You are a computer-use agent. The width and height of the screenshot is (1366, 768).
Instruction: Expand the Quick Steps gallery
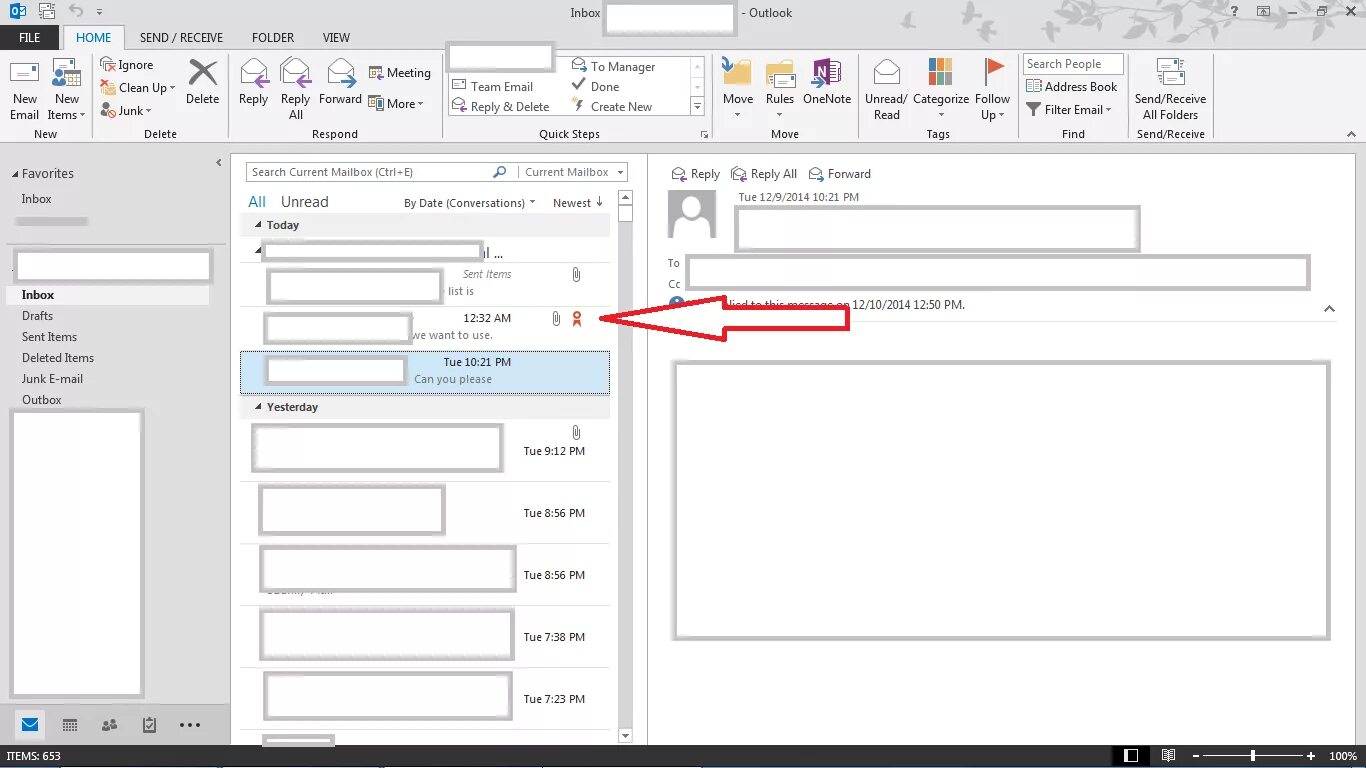[697, 107]
